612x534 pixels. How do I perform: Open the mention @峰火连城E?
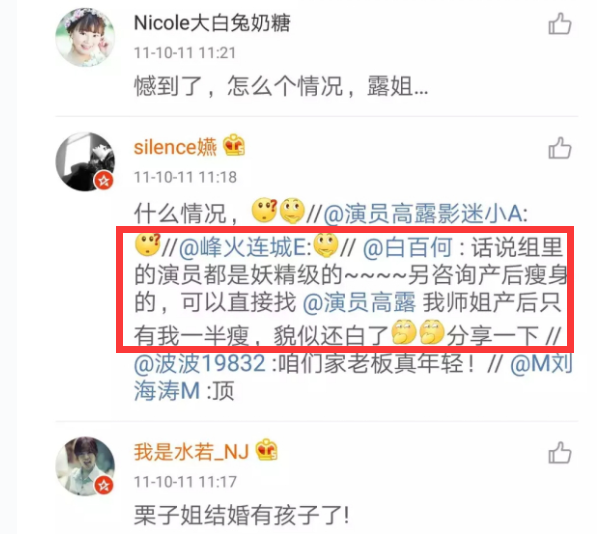245,247
